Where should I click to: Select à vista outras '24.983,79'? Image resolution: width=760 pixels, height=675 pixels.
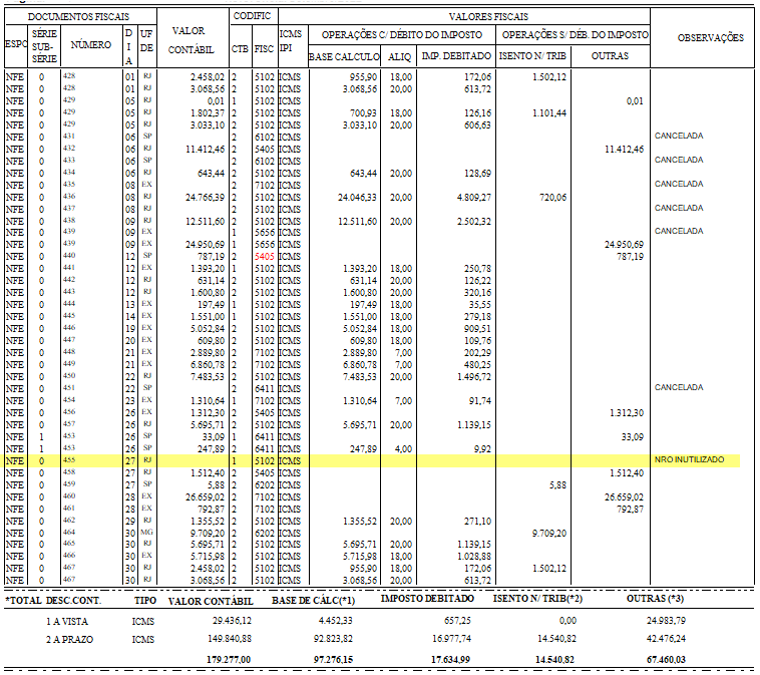pyautogui.click(x=666, y=621)
